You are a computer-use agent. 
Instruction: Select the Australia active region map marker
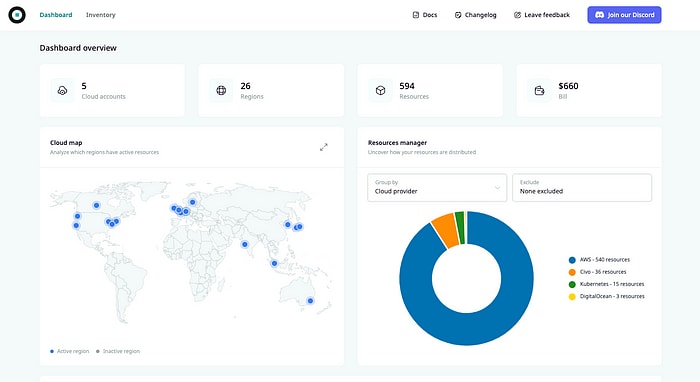click(310, 301)
